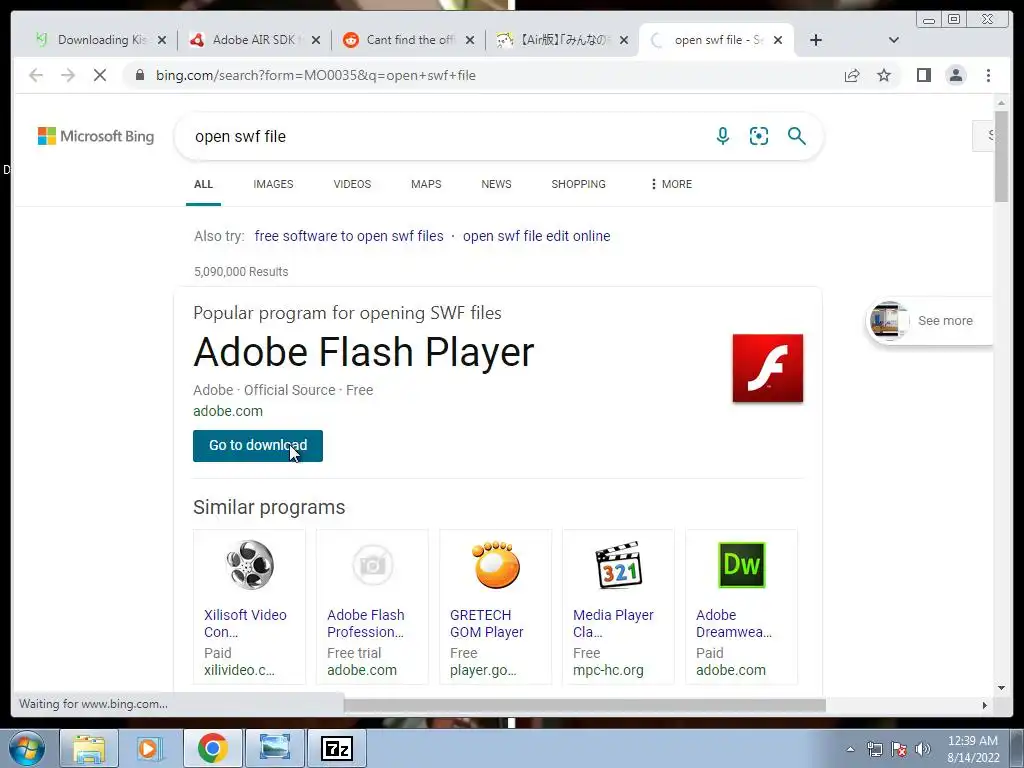Close the Adobe AIR SDK tab
1024x768 pixels.
(x=315, y=40)
